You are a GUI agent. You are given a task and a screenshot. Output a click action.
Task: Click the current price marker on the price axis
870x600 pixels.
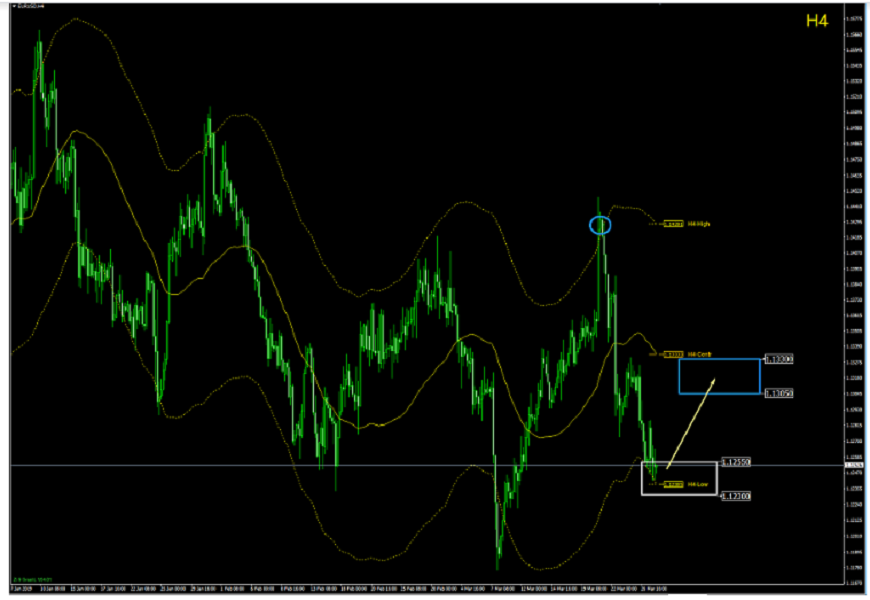pos(854,465)
